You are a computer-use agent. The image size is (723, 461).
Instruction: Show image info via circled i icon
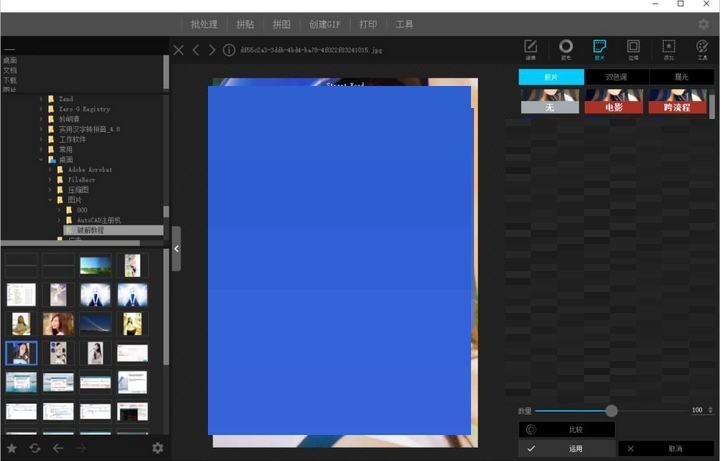coord(229,50)
